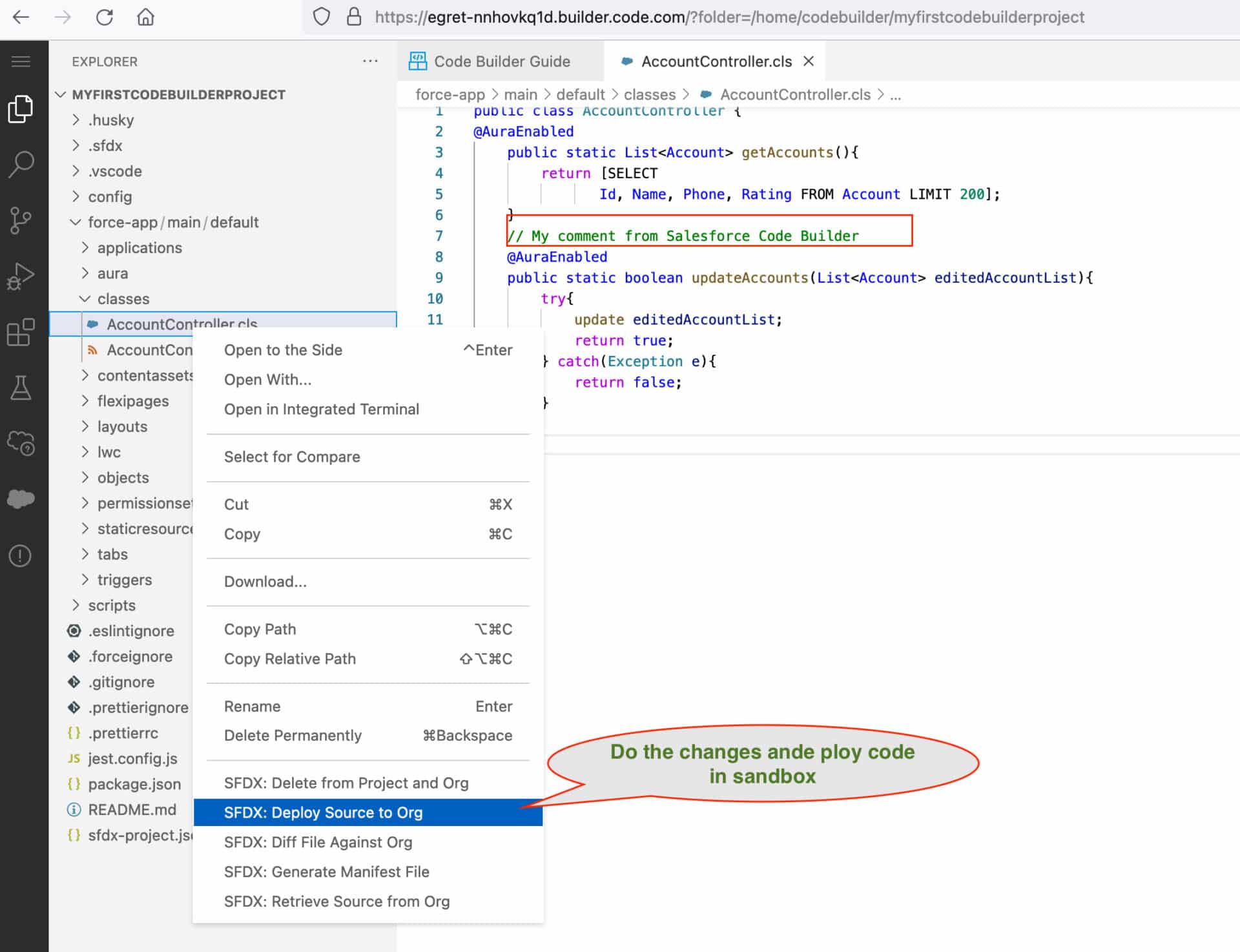Click the Problems warning icon at bottom
Viewport: 1240px width, 952px height.
click(x=21, y=555)
